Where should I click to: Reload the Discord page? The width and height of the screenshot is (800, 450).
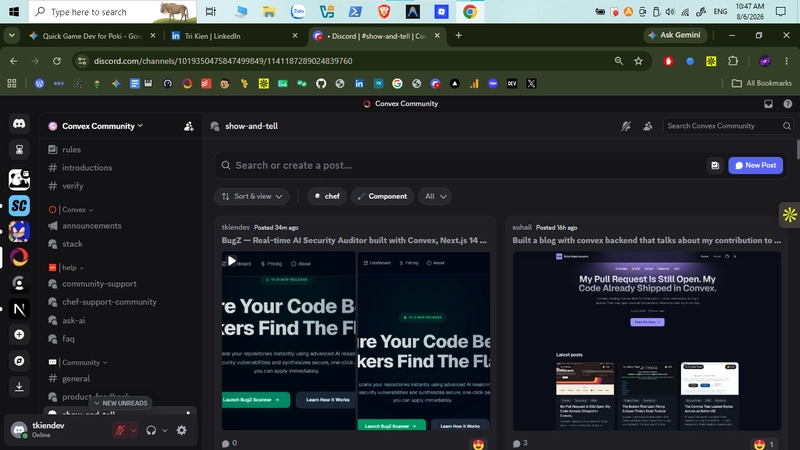57,61
